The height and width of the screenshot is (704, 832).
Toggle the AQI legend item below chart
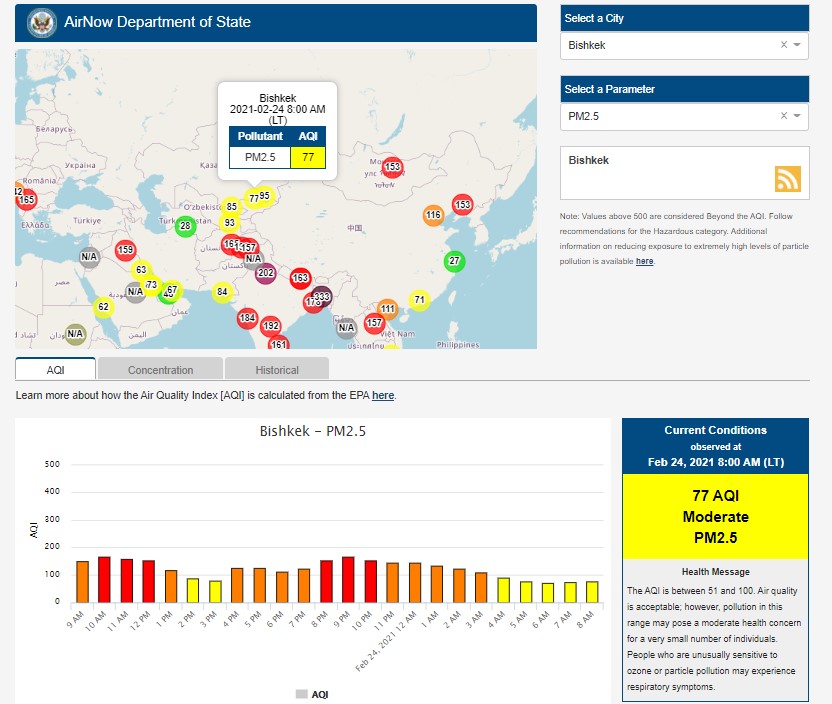[312, 694]
